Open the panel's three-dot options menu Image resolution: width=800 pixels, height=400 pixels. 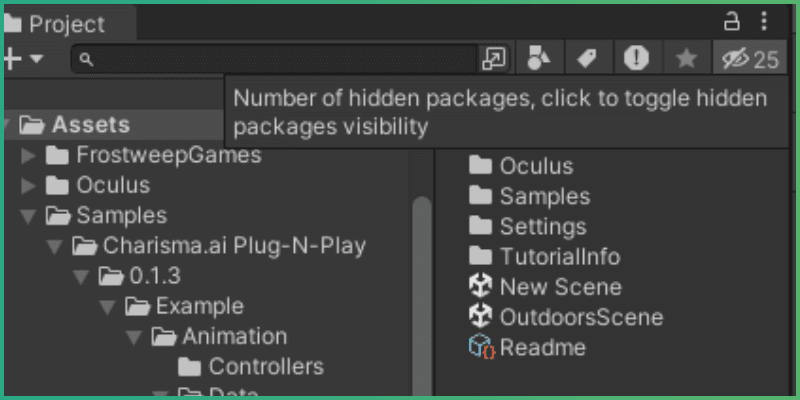765,21
